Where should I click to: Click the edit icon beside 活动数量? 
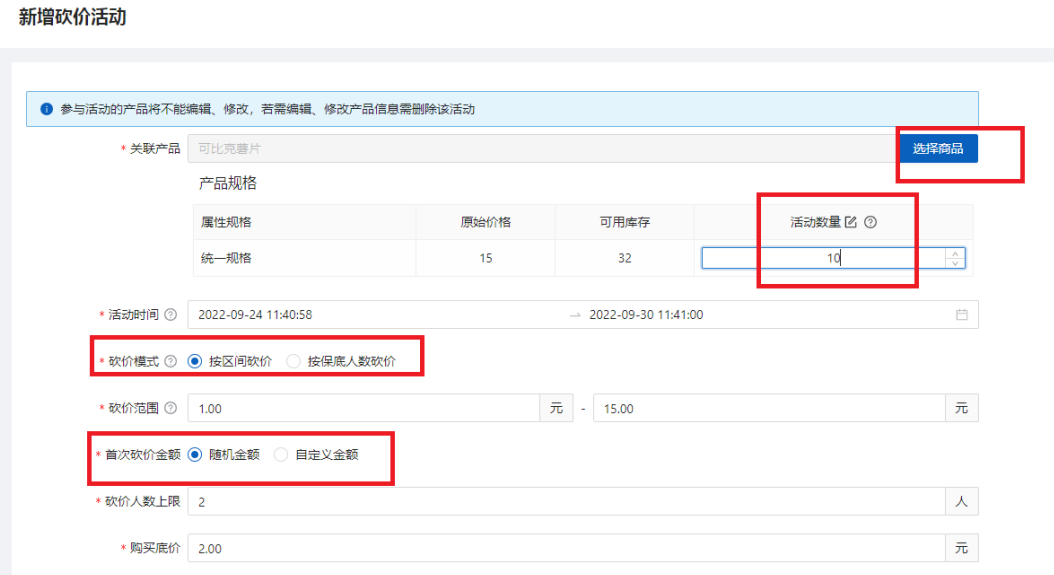click(x=851, y=222)
